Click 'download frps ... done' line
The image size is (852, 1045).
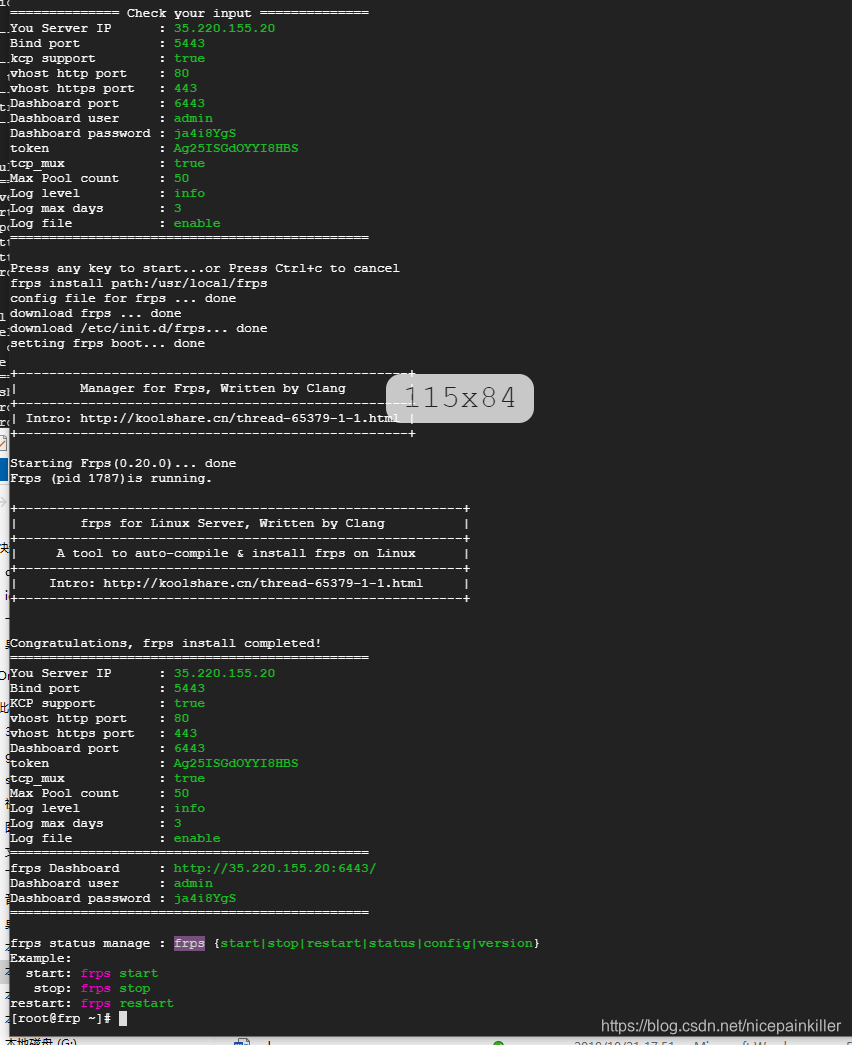coord(96,313)
